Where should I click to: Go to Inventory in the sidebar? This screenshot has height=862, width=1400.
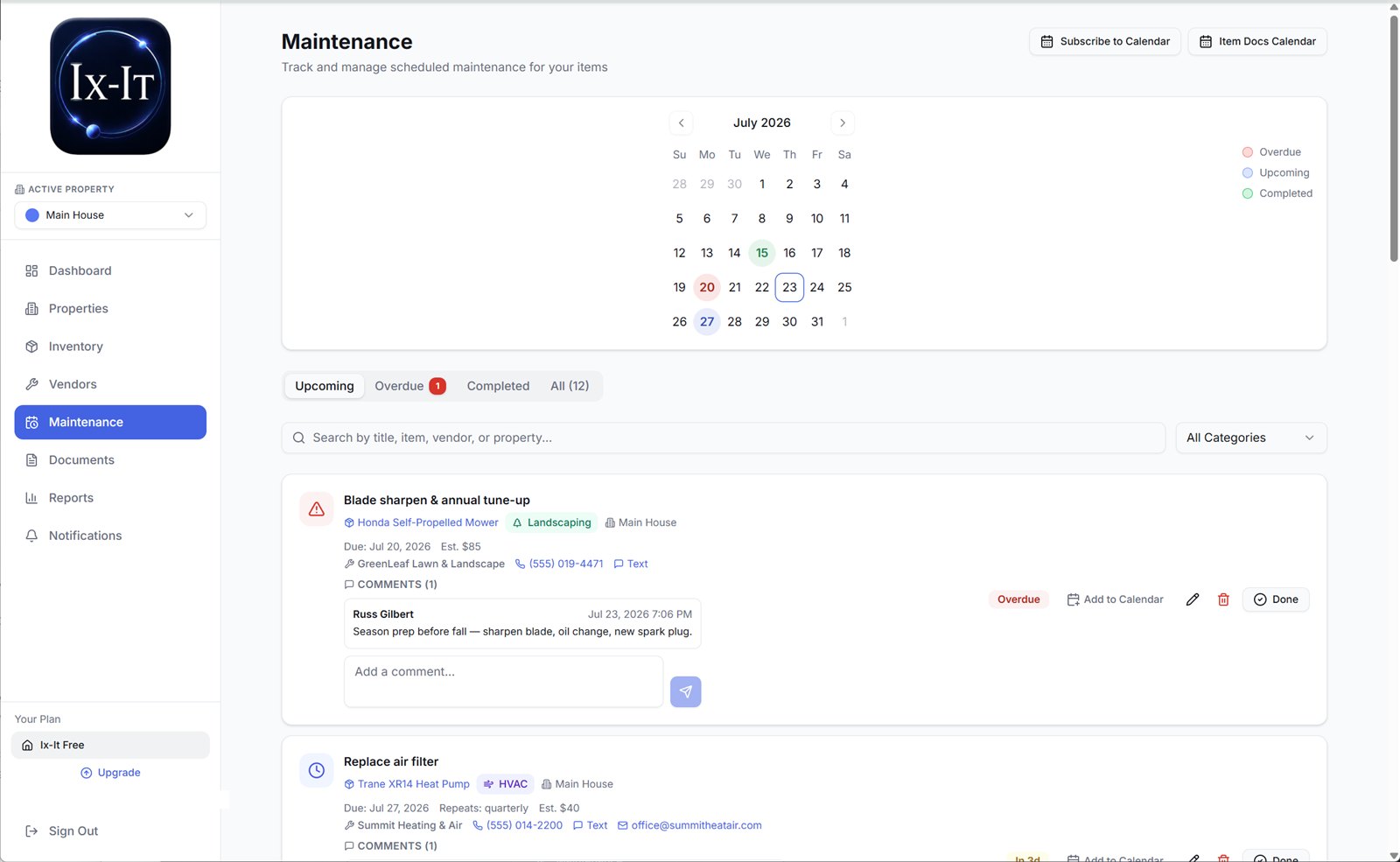(110, 347)
